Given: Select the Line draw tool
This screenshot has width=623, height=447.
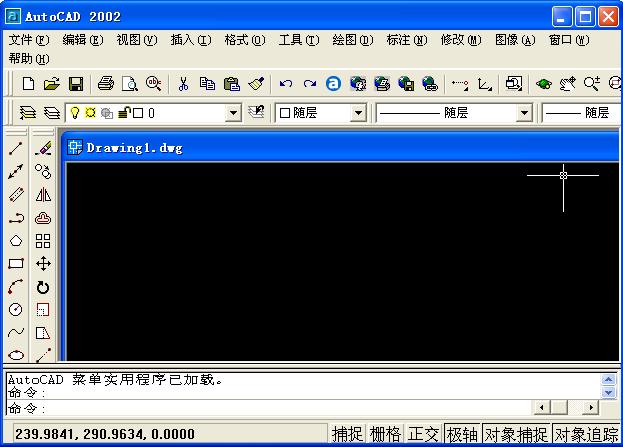Looking at the screenshot, I should (16, 149).
